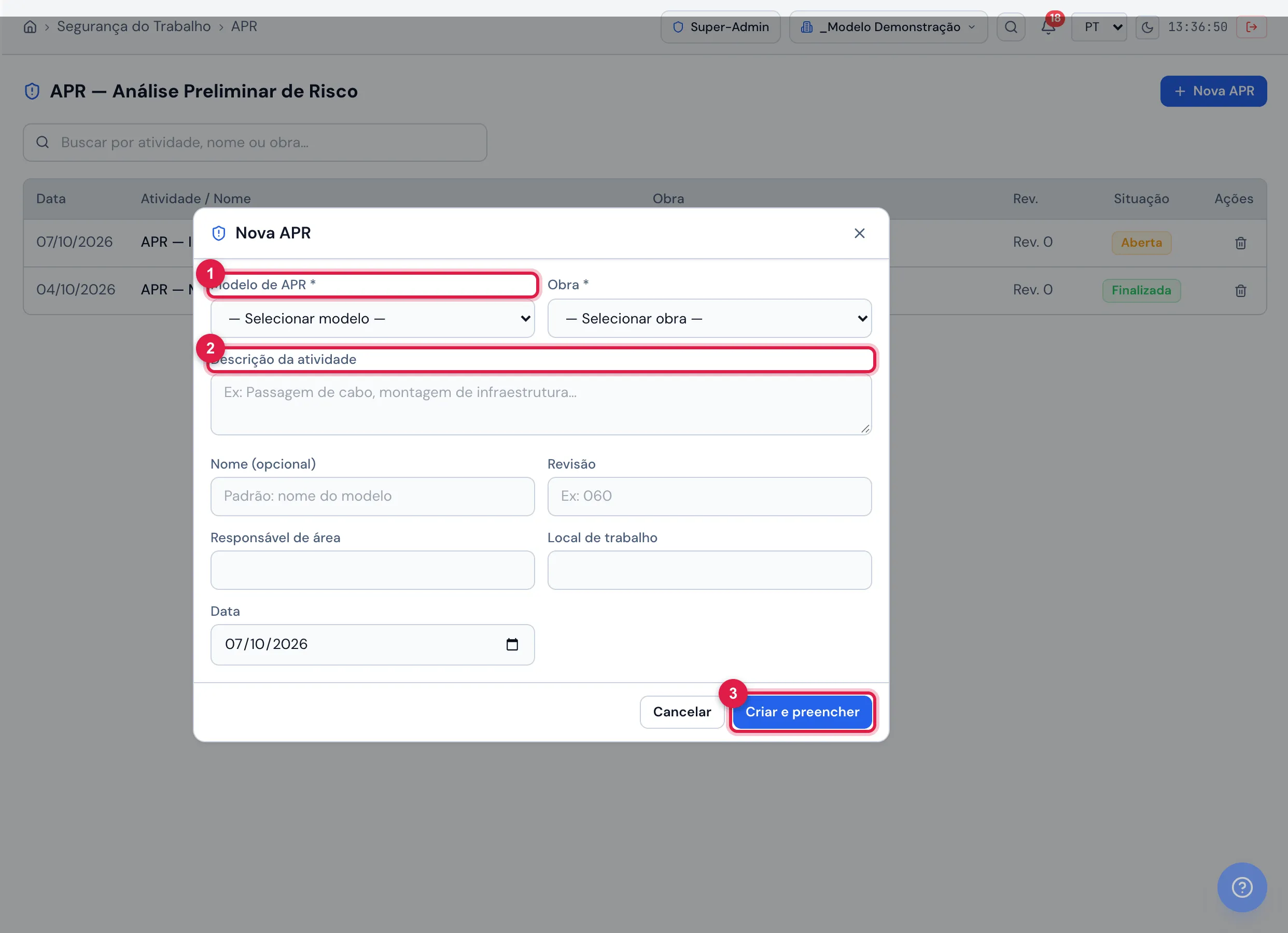
Task: Click the Data field showing 07/10/2026
Action: (372, 644)
